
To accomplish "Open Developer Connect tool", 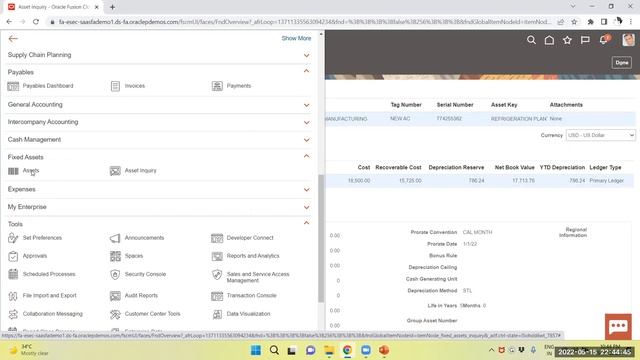I will point(250,238).
